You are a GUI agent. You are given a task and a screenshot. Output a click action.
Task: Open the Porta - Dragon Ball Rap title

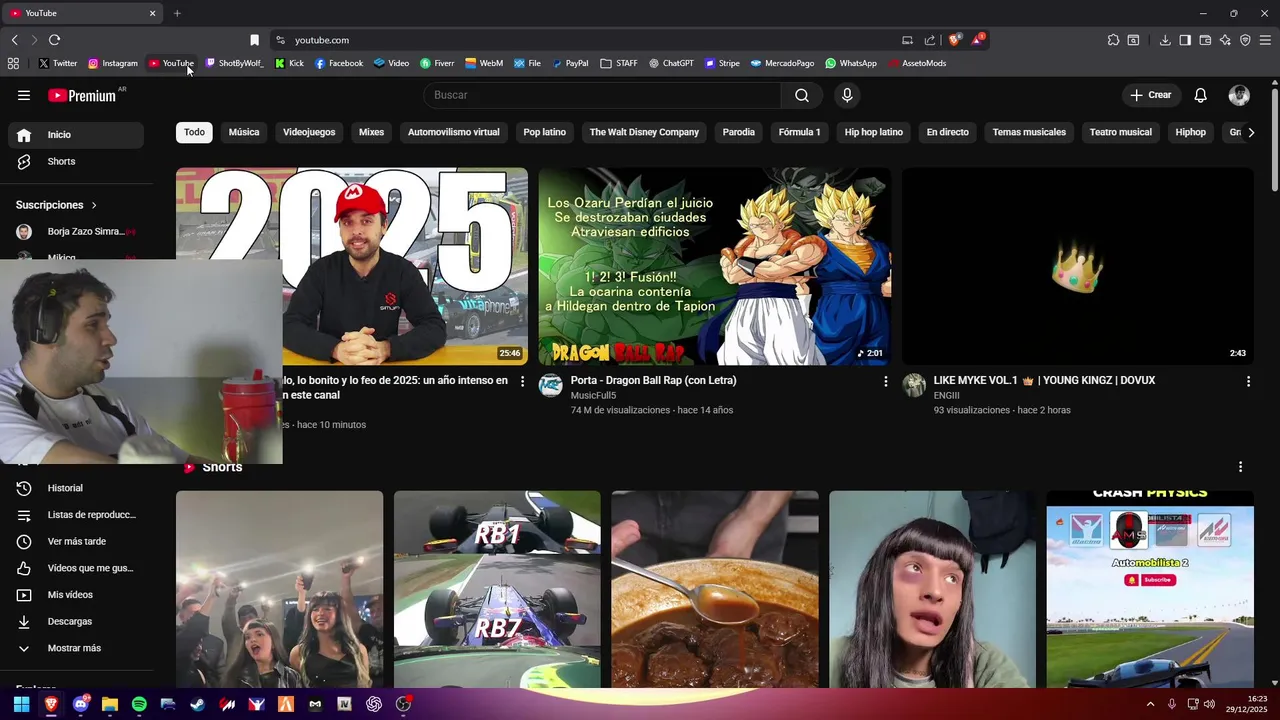654,381
